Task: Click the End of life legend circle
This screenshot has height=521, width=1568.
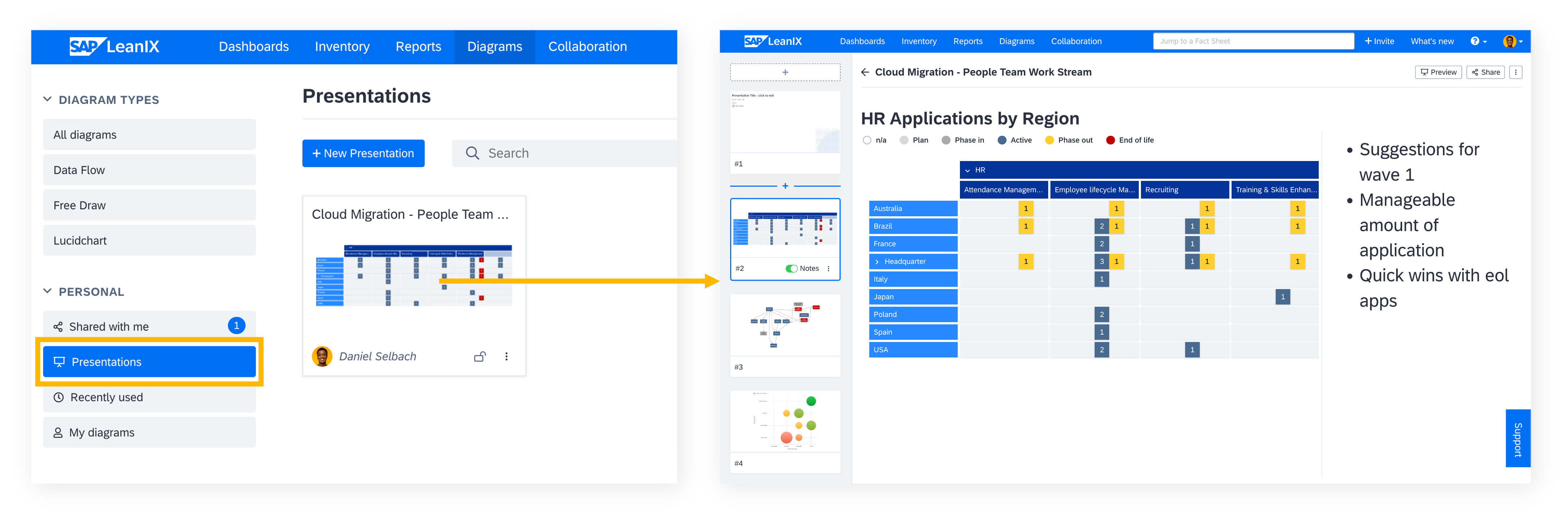Action: click(x=1110, y=140)
